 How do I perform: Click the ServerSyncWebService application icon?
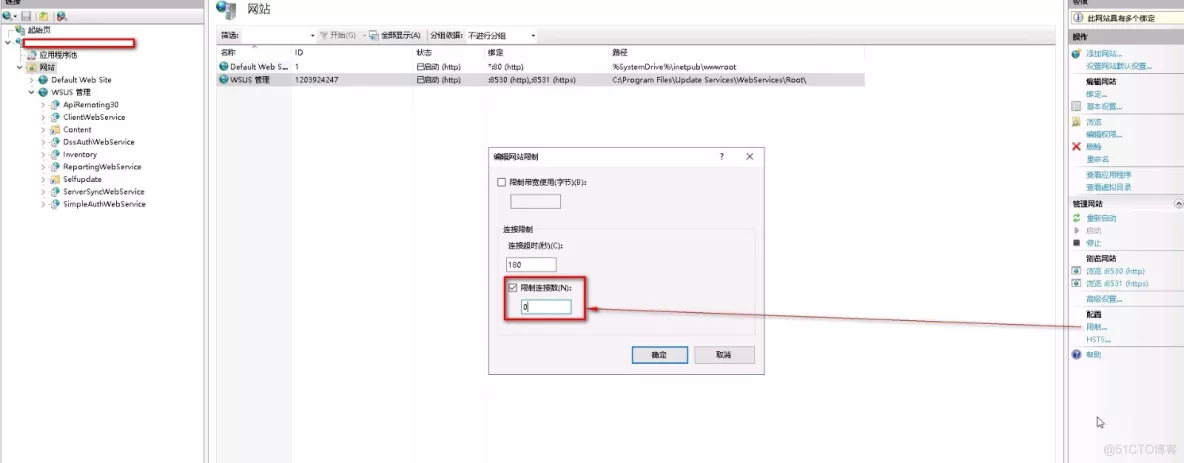55,192
